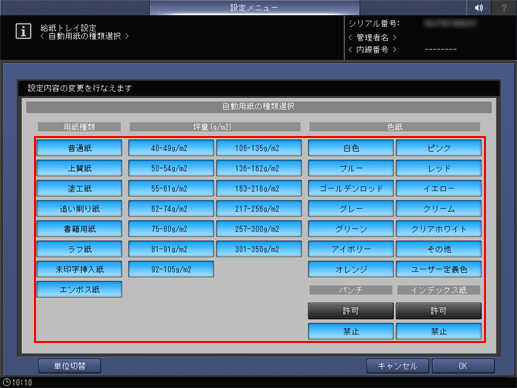This screenshot has width=517, height=388.
Task: Pick colored paper アイボリー
Action: (x=351, y=249)
